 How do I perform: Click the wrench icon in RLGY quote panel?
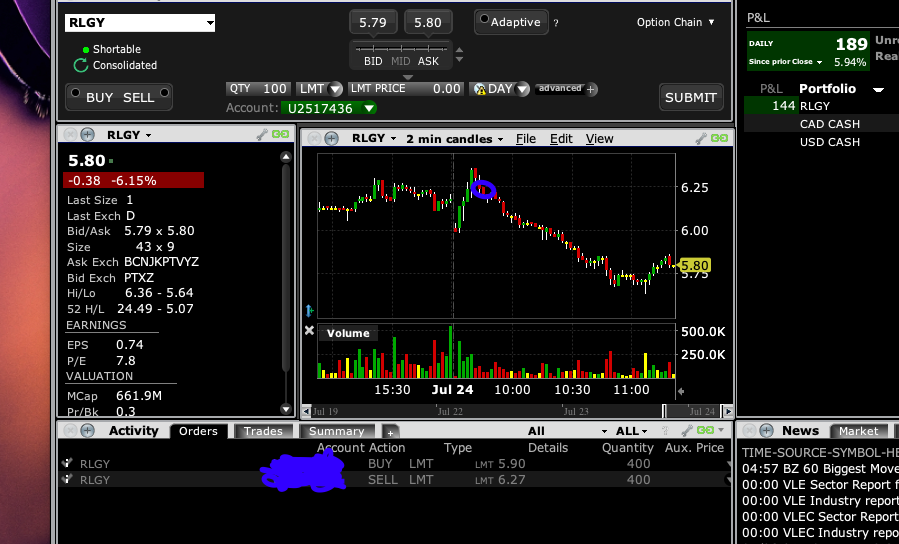(263, 135)
